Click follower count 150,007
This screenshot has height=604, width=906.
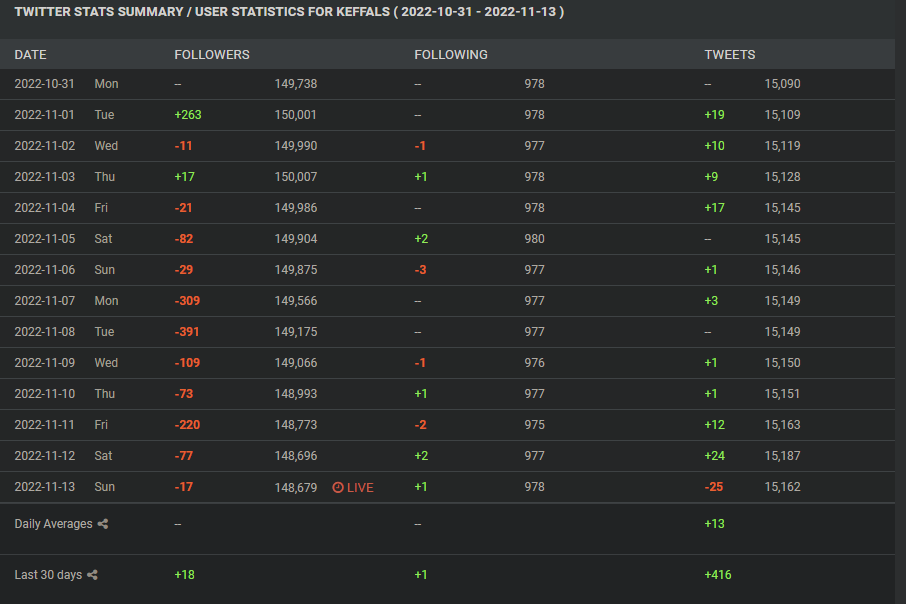coord(296,177)
